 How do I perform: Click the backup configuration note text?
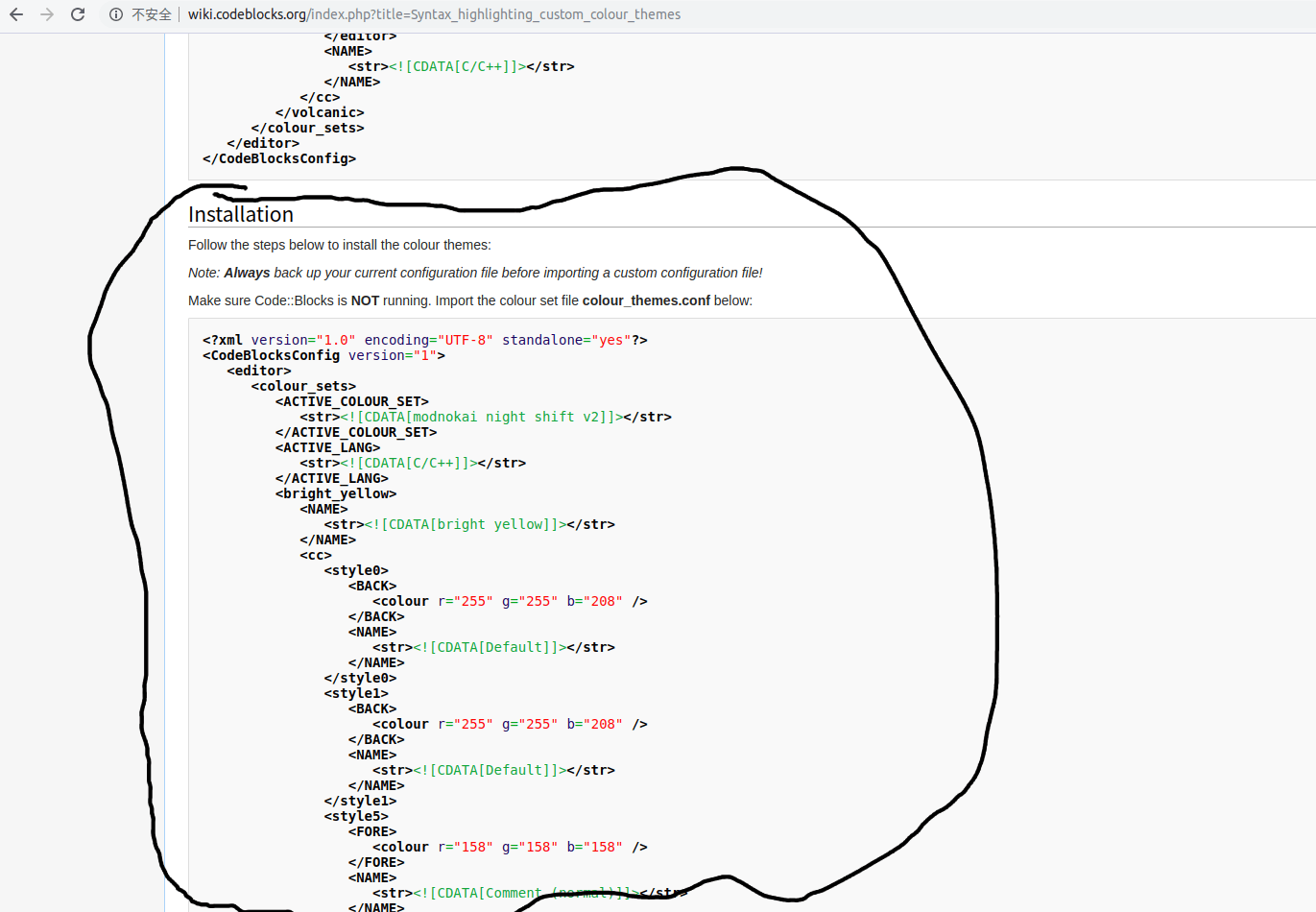pyautogui.click(x=475, y=273)
